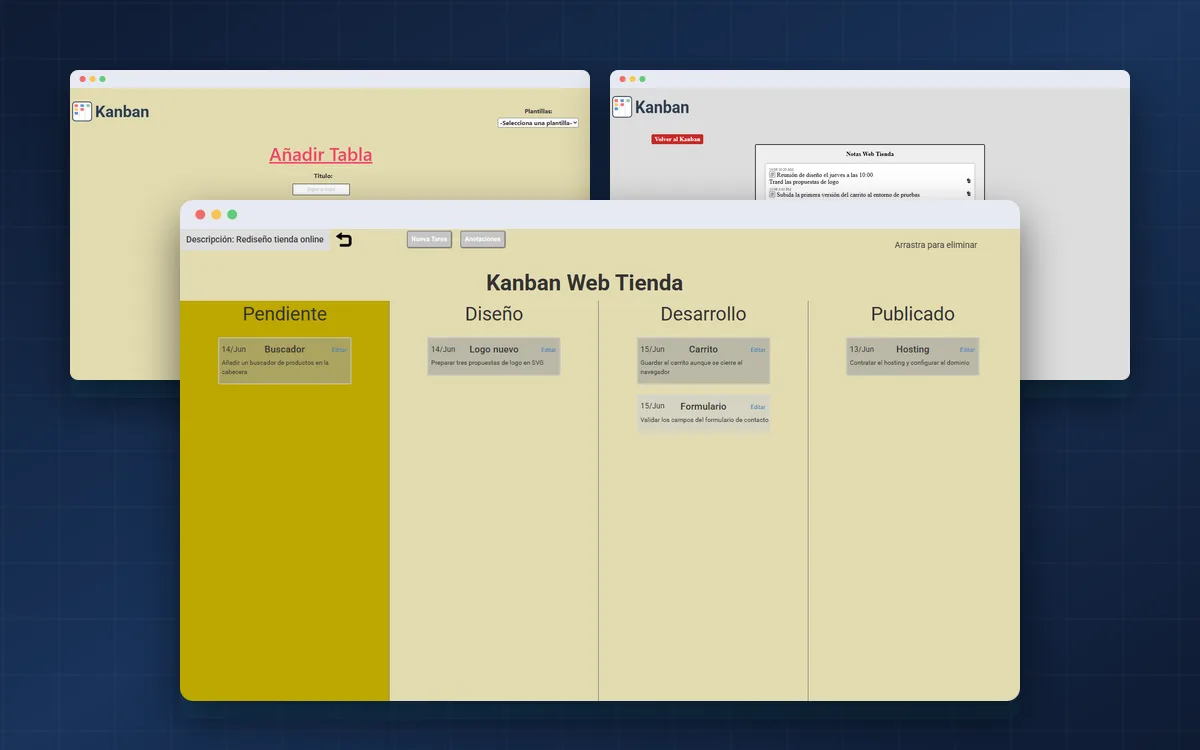The image size is (1200, 750).
Task: Minimize the front Kanban window with yellow button
Action: [x=216, y=215]
